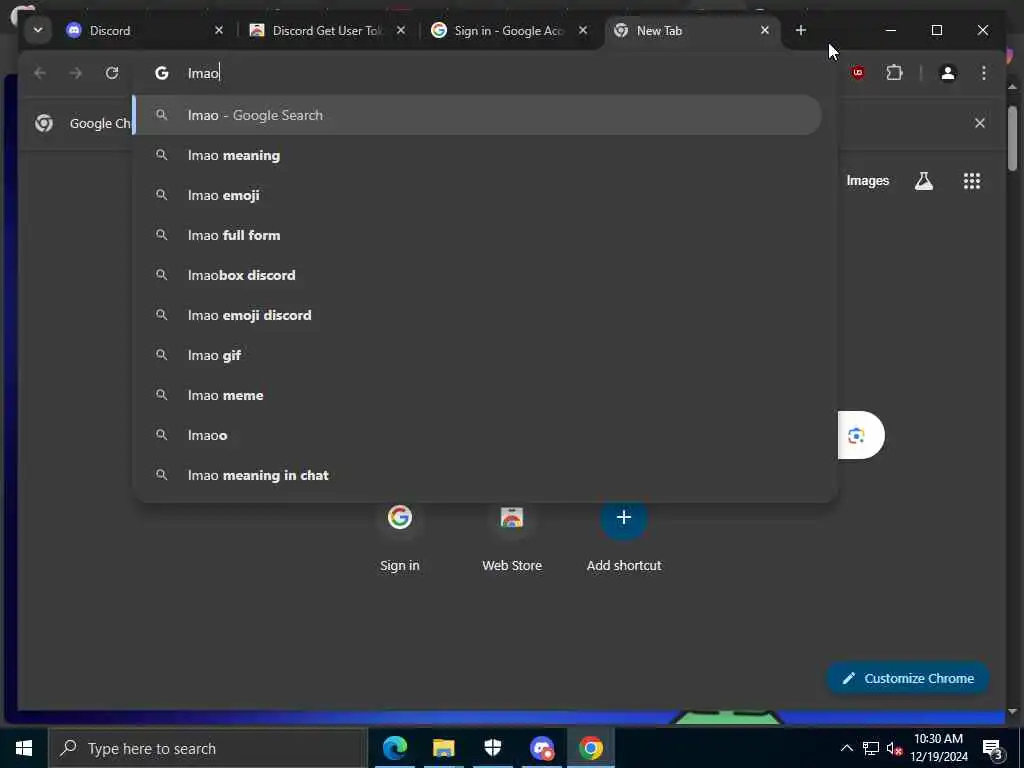Go forward to next page

point(76,72)
